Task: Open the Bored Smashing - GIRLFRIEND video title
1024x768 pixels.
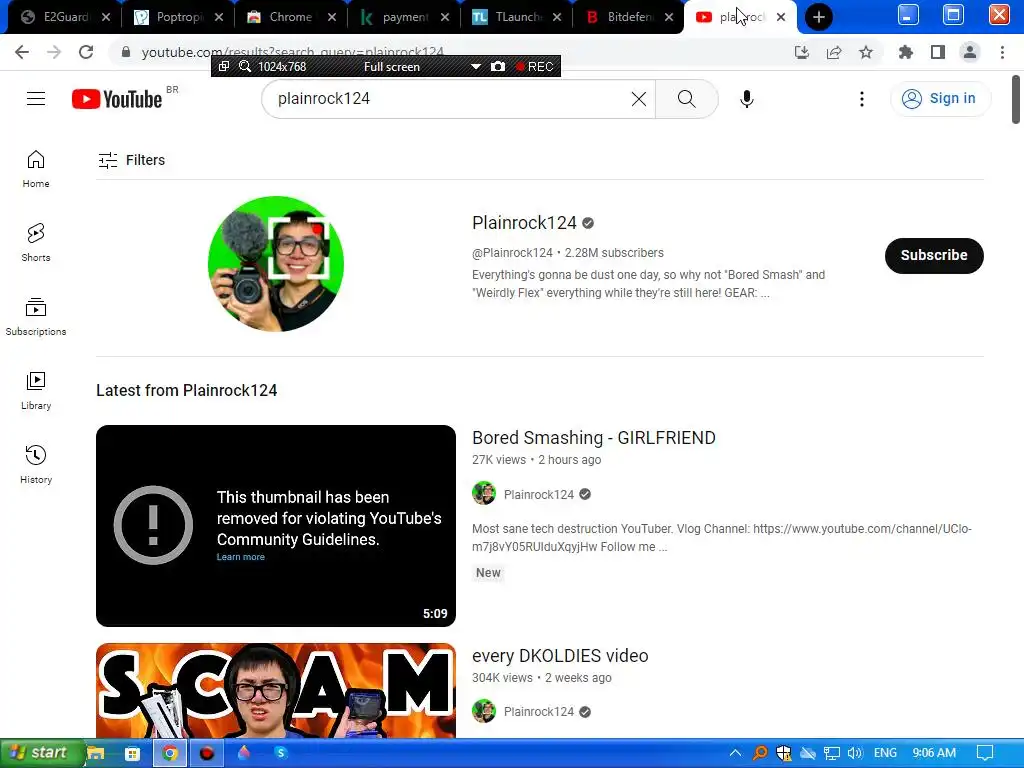Action: point(594,438)
